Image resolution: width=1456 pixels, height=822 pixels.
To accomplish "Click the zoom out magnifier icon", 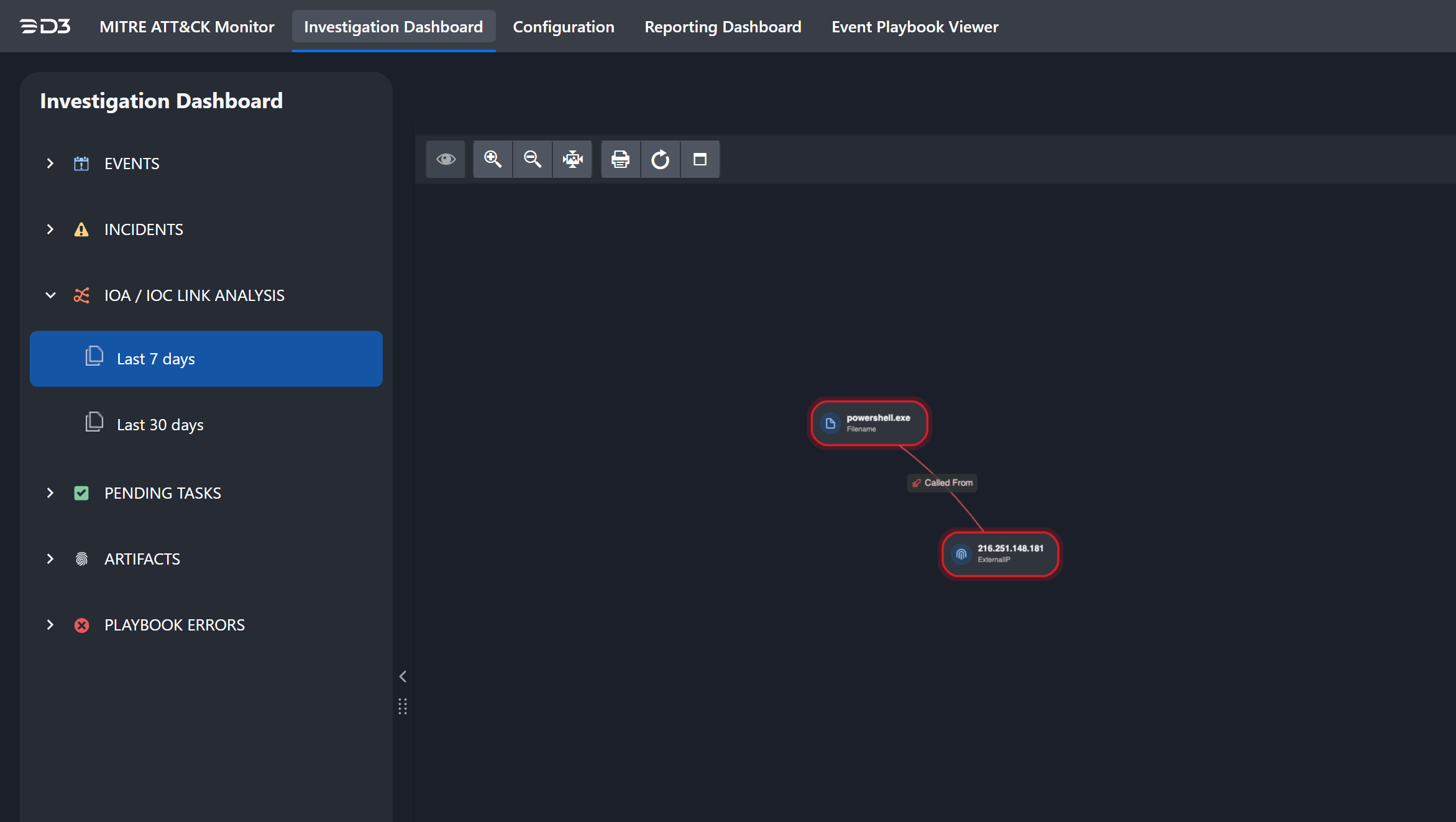I will pyautogui.click(x=533, y=159).
